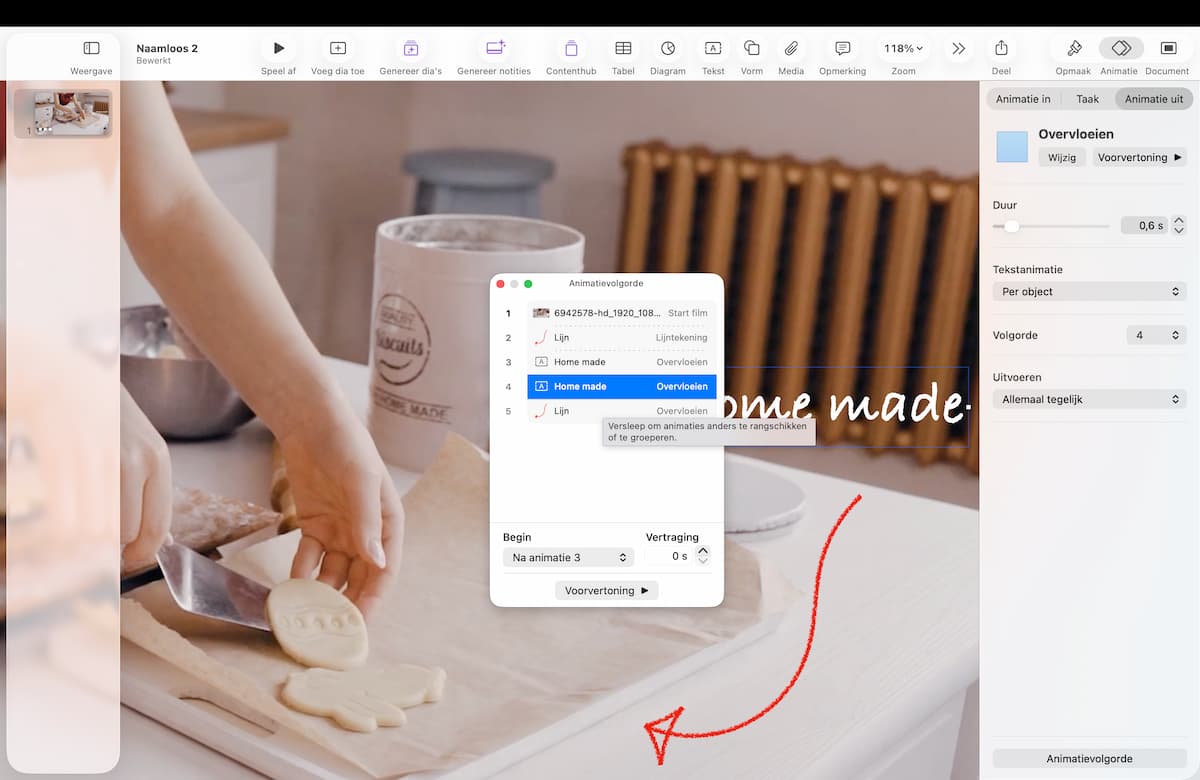Select the Animatie uit tab
Viewport: 1200px width, 780px height.
tap(1153, 99)
